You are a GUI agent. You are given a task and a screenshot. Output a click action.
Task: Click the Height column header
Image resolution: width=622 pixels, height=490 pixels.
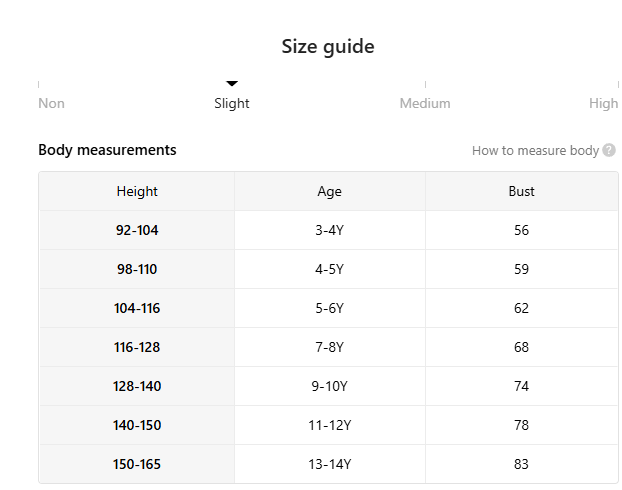point(137,191)
